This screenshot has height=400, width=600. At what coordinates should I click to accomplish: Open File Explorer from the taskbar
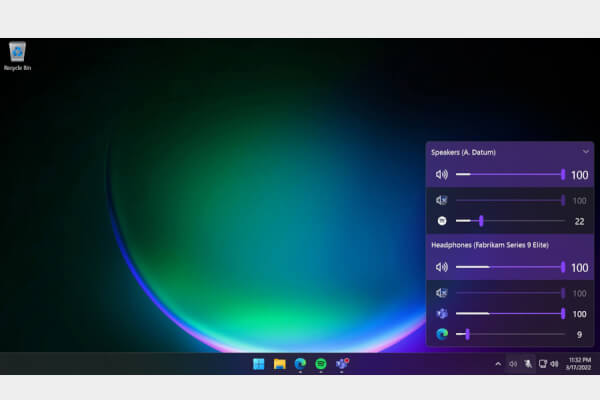click(280, 364)
